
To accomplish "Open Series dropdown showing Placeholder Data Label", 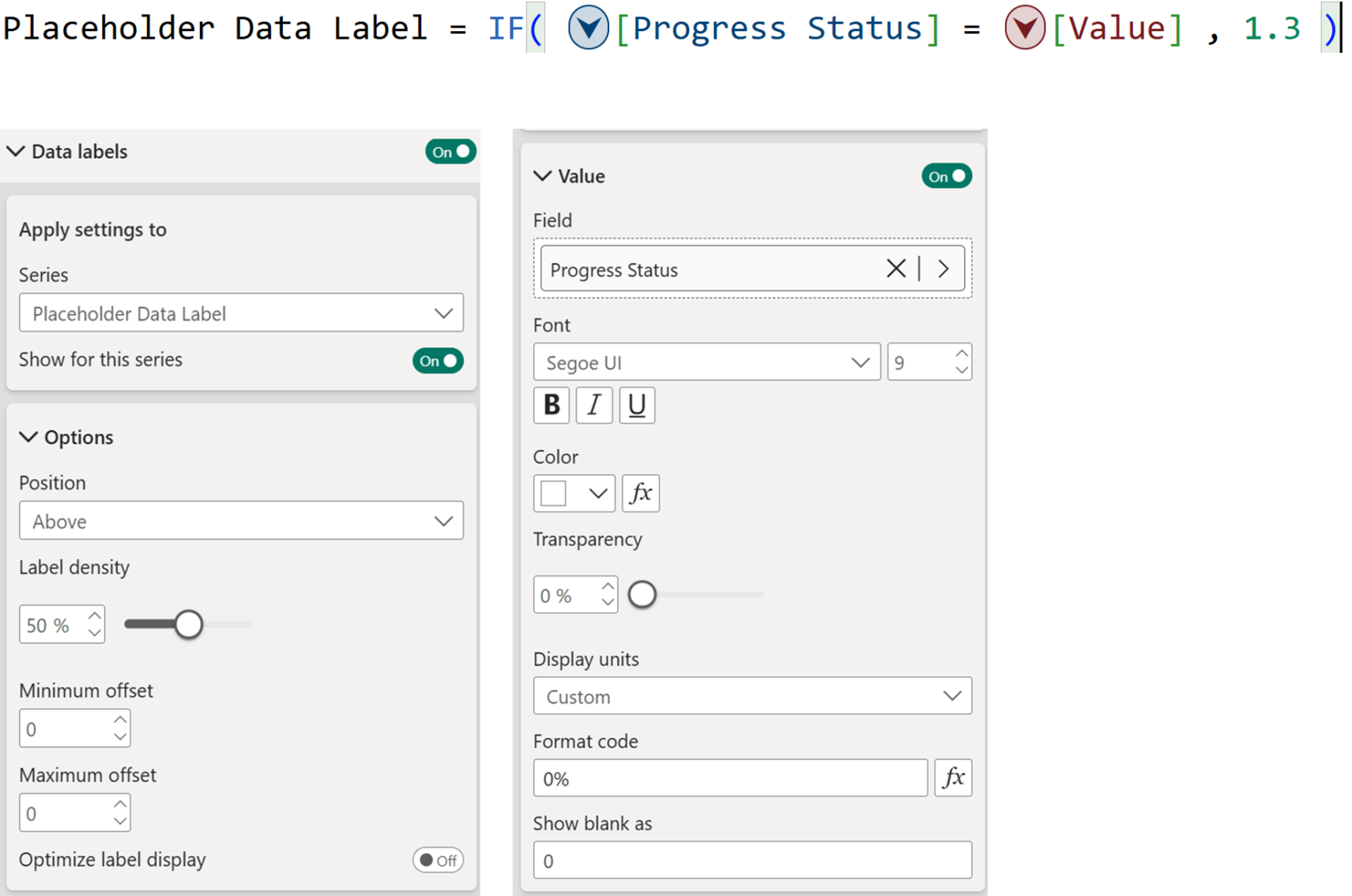I will coord(241,313).
